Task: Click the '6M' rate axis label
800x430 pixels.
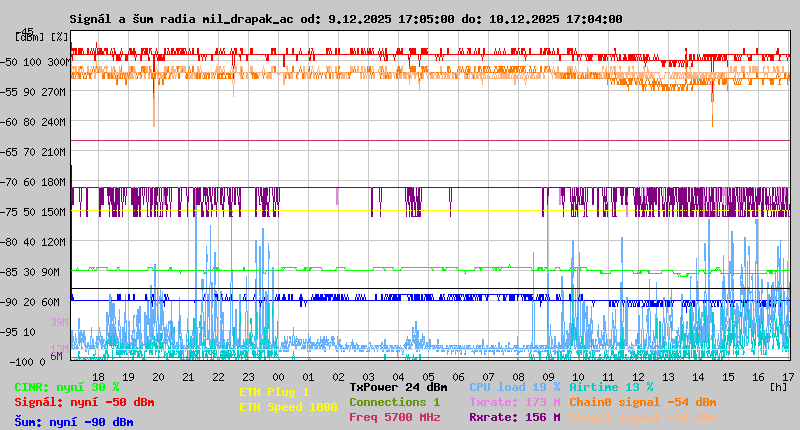Action: (56, 356)
